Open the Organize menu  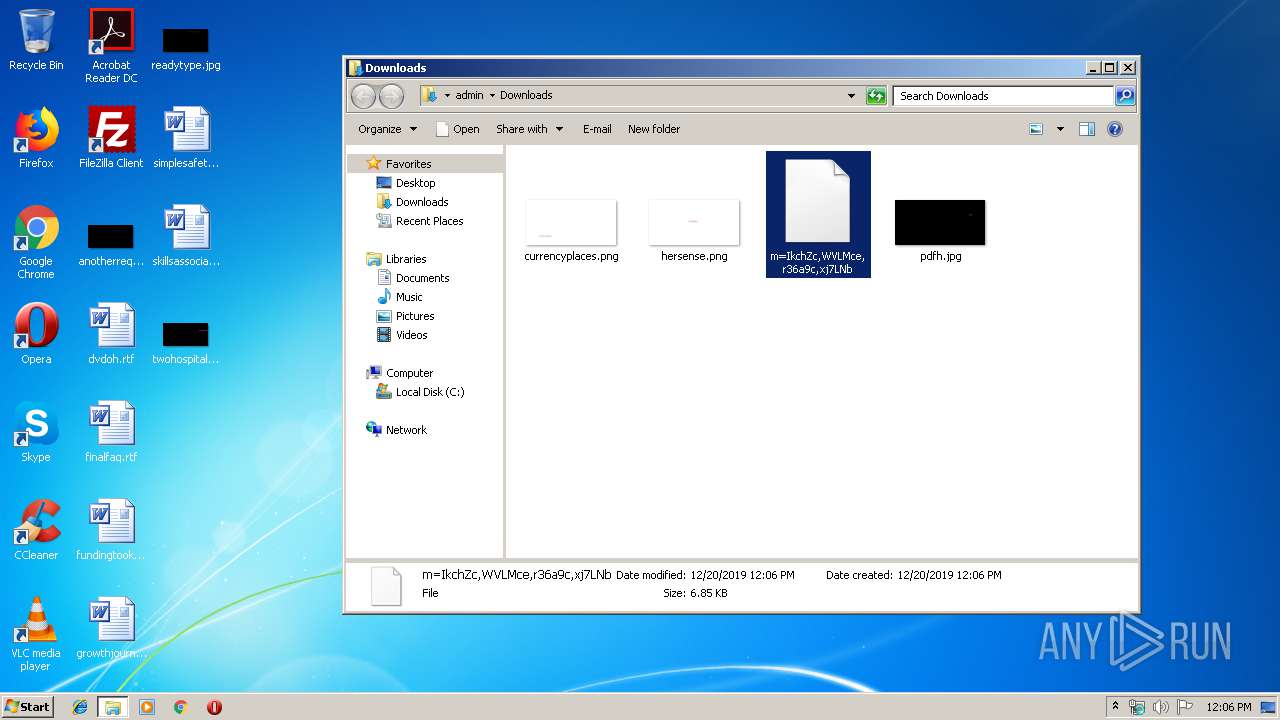(387, 129)
